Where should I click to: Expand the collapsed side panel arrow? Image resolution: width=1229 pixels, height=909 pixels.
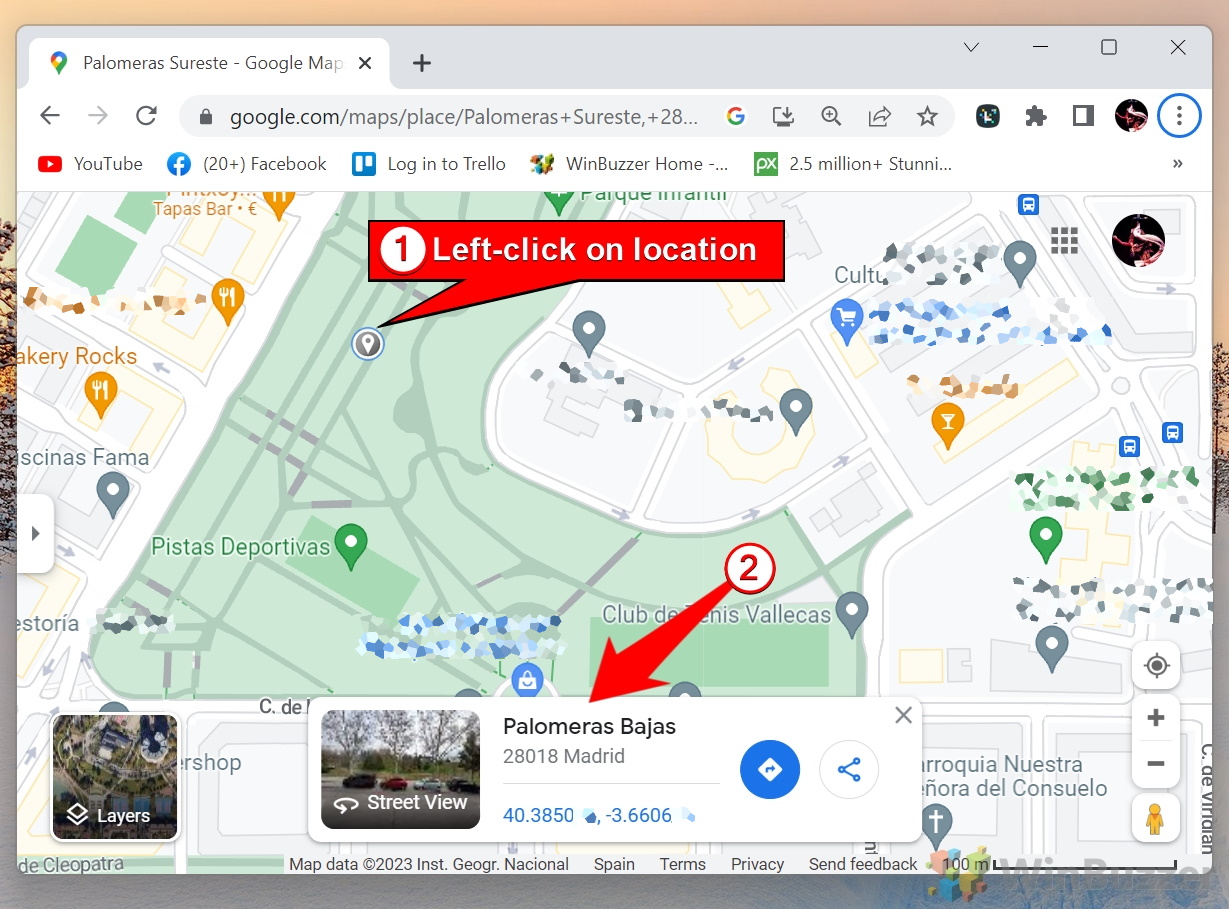click(35, 533)
